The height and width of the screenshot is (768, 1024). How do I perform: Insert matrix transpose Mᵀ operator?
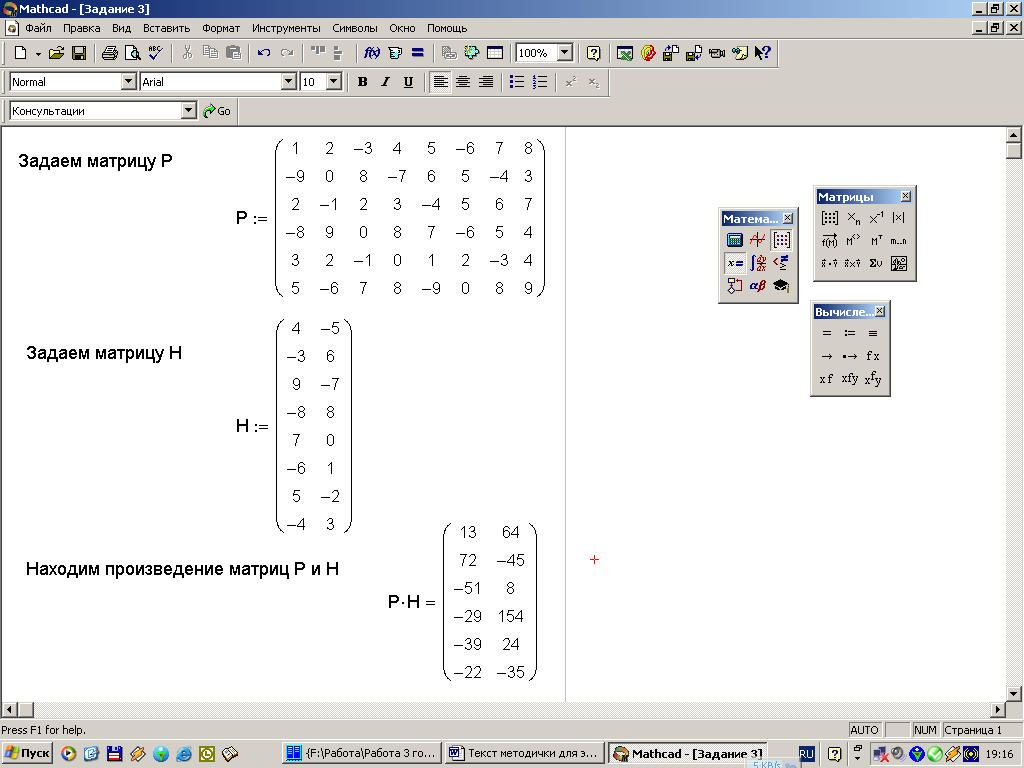click(x=876, y=241)
